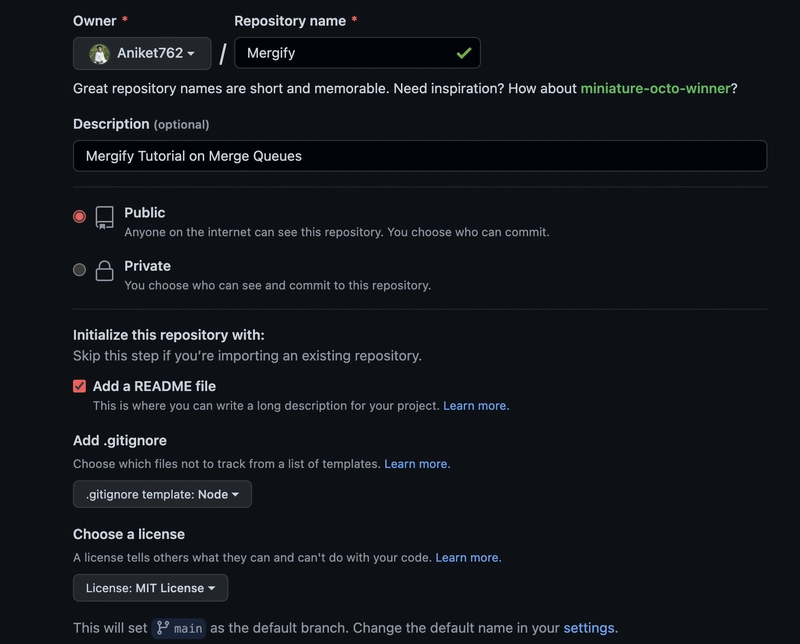
Task: Select the Private visibility radio button
Action: point(79,269)
